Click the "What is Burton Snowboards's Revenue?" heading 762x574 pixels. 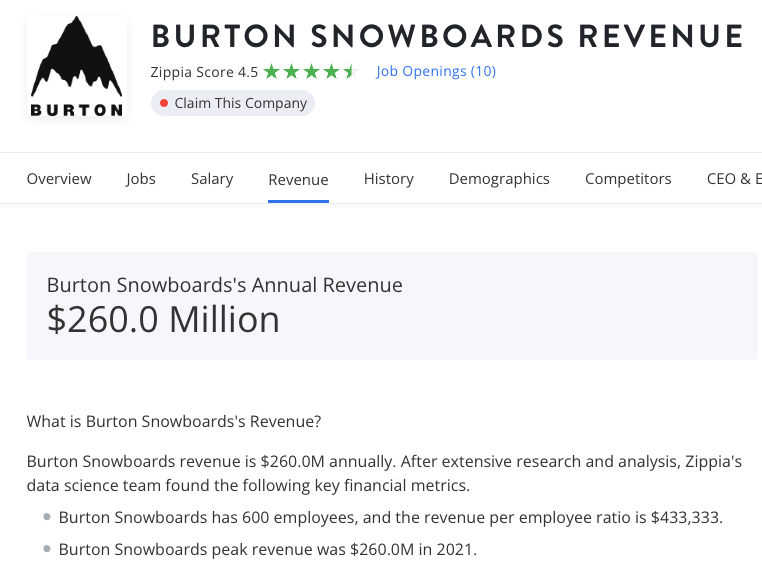pyautogui.click(x=174, y=421)
